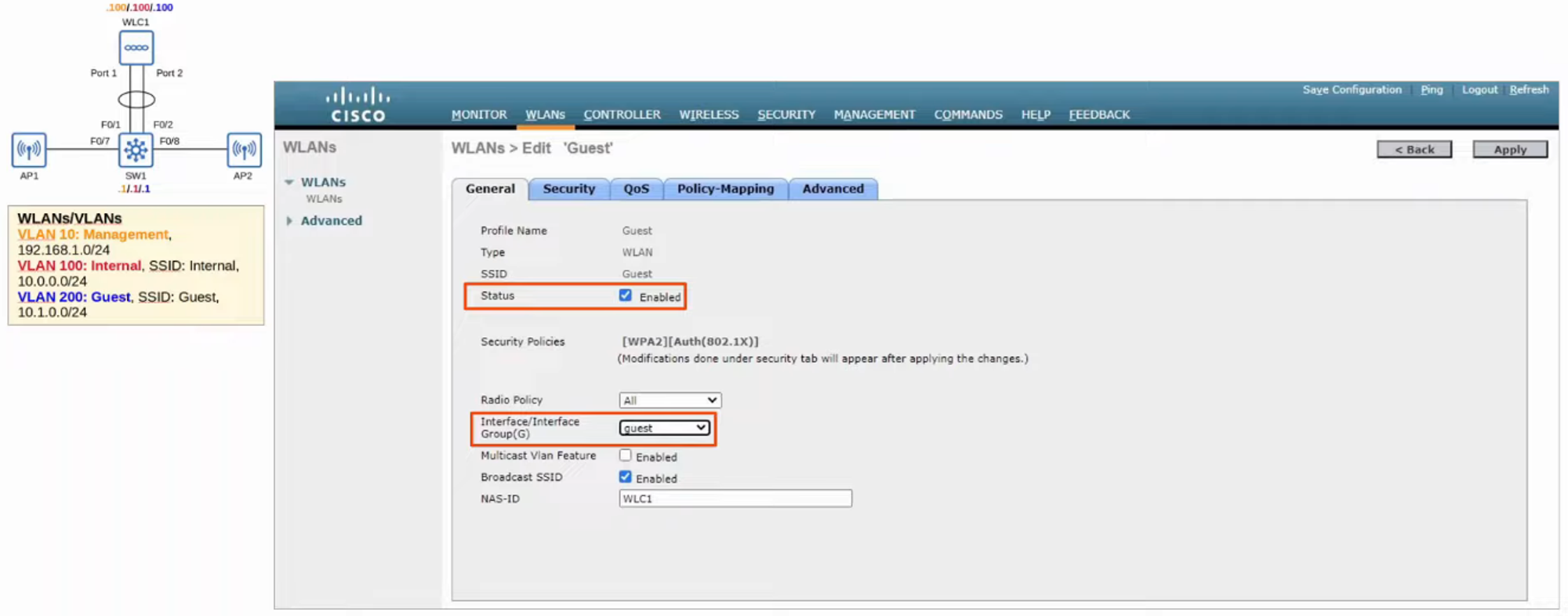
Task: Click the SW1 switch icon
Action: point(136,150)
